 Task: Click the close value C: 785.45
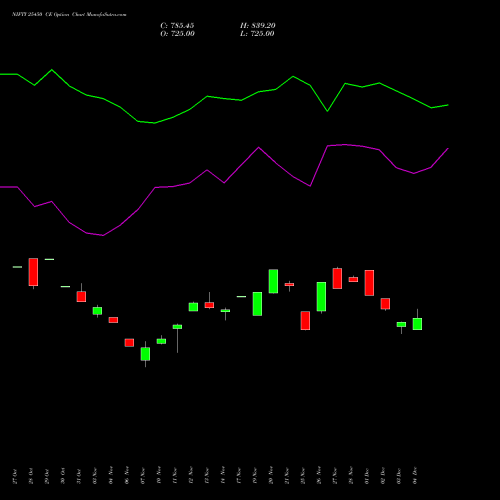coord(177,26)
